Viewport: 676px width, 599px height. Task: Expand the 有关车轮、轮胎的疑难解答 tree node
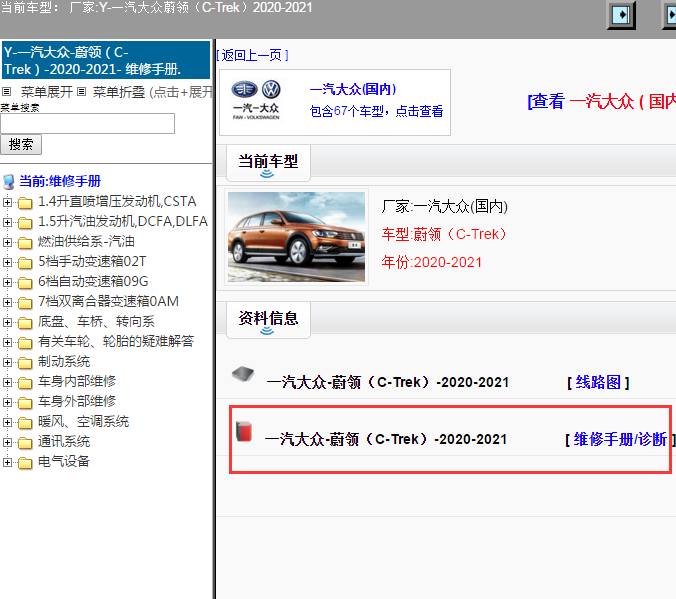coord(7,342)
